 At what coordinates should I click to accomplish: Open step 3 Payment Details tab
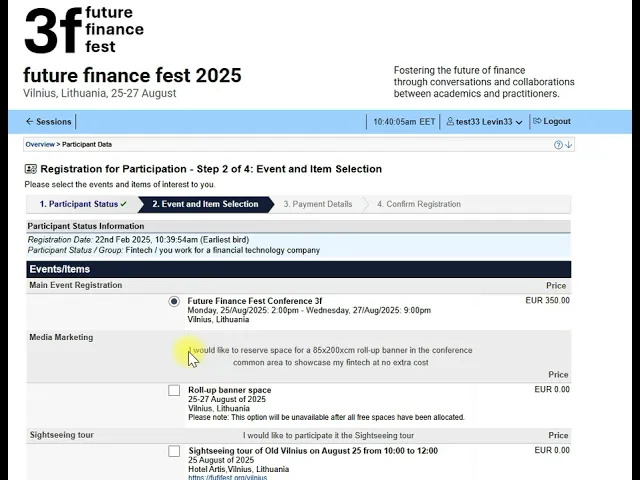(x=318, y=204)
